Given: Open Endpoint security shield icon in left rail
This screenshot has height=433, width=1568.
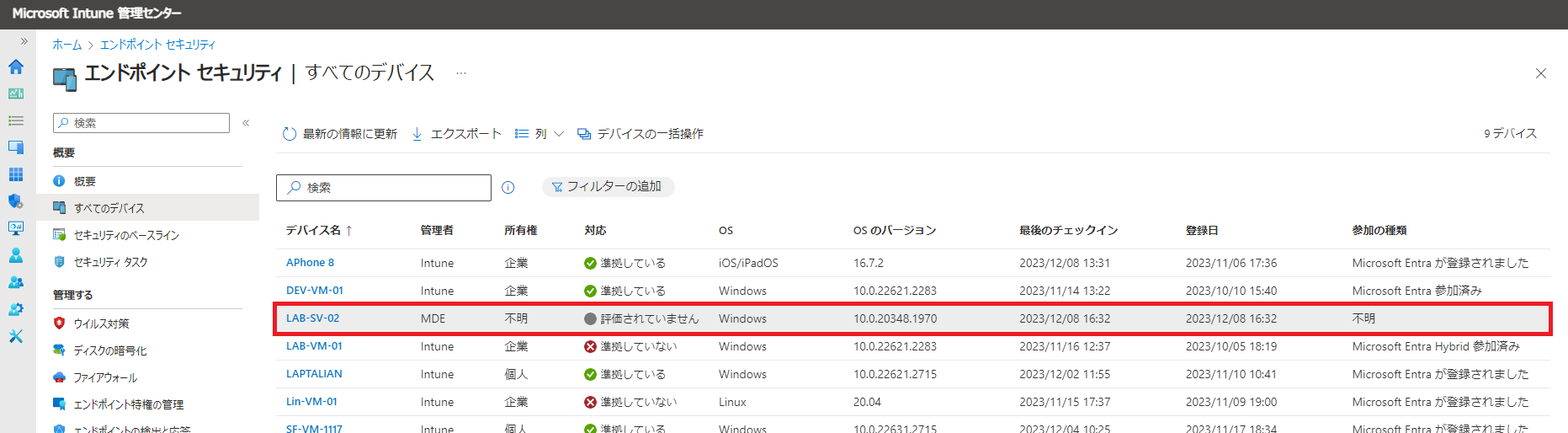Looking at the screenshot, I should pyautogui.click(x=16, y=201).
